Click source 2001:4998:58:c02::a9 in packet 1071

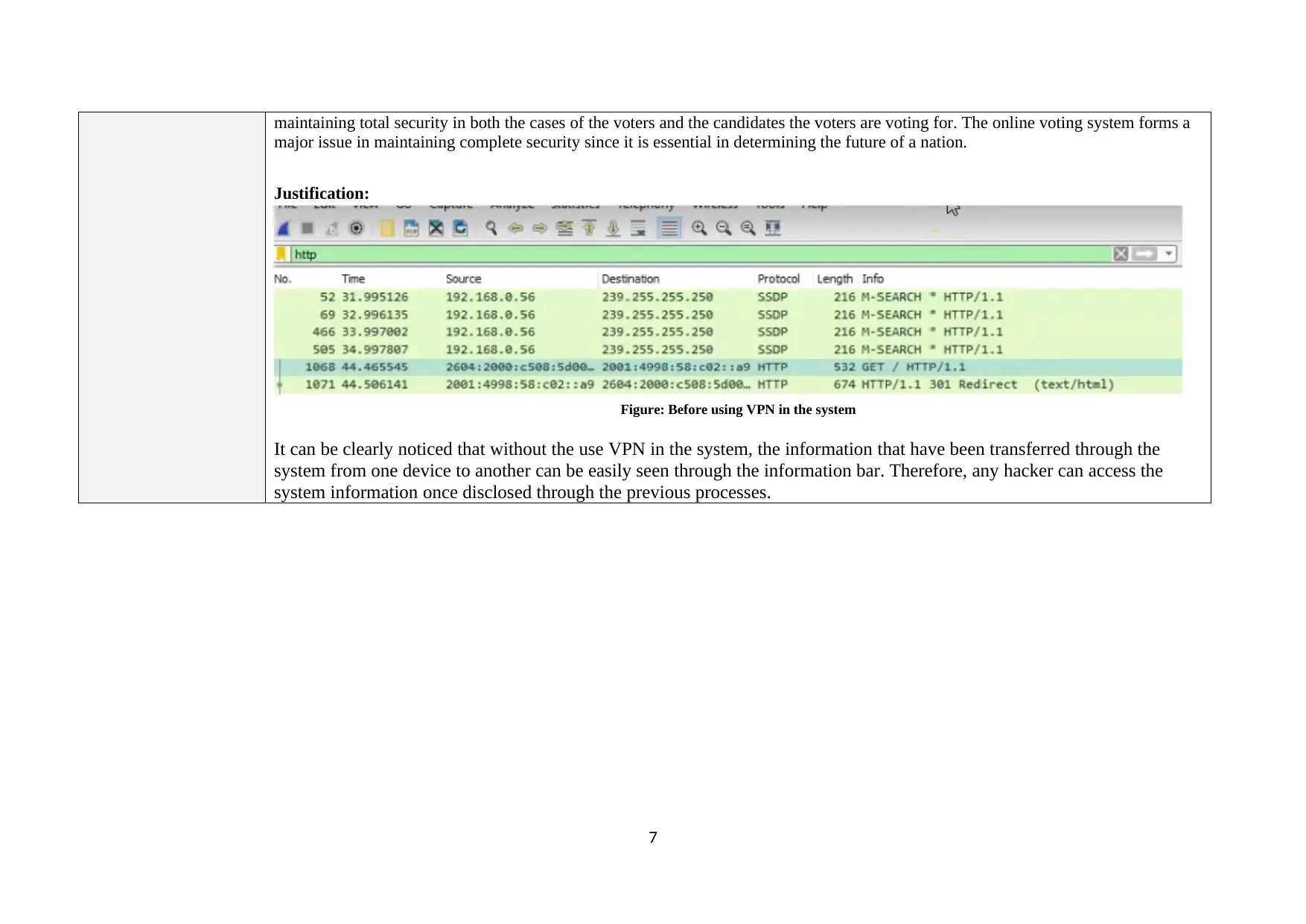click(x=520, y=385)
